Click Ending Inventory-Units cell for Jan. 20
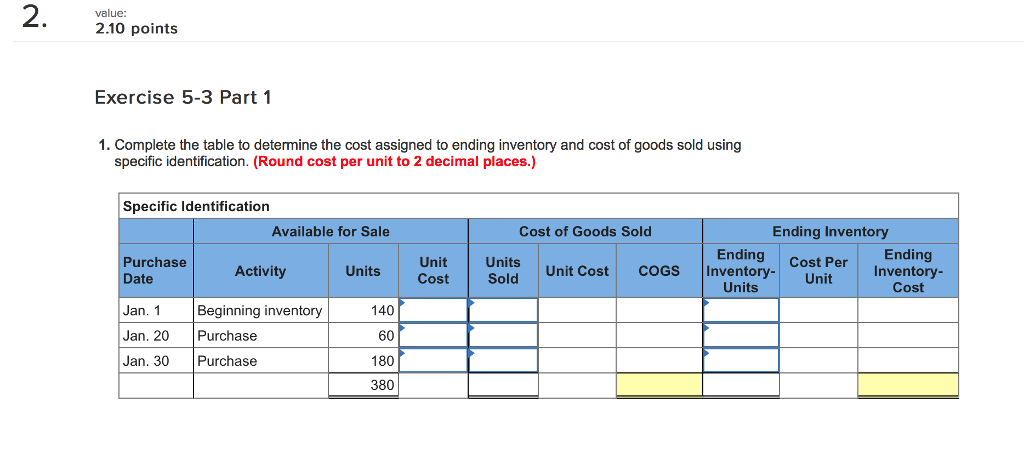1024x453 pixels. (x=741, y=336)
